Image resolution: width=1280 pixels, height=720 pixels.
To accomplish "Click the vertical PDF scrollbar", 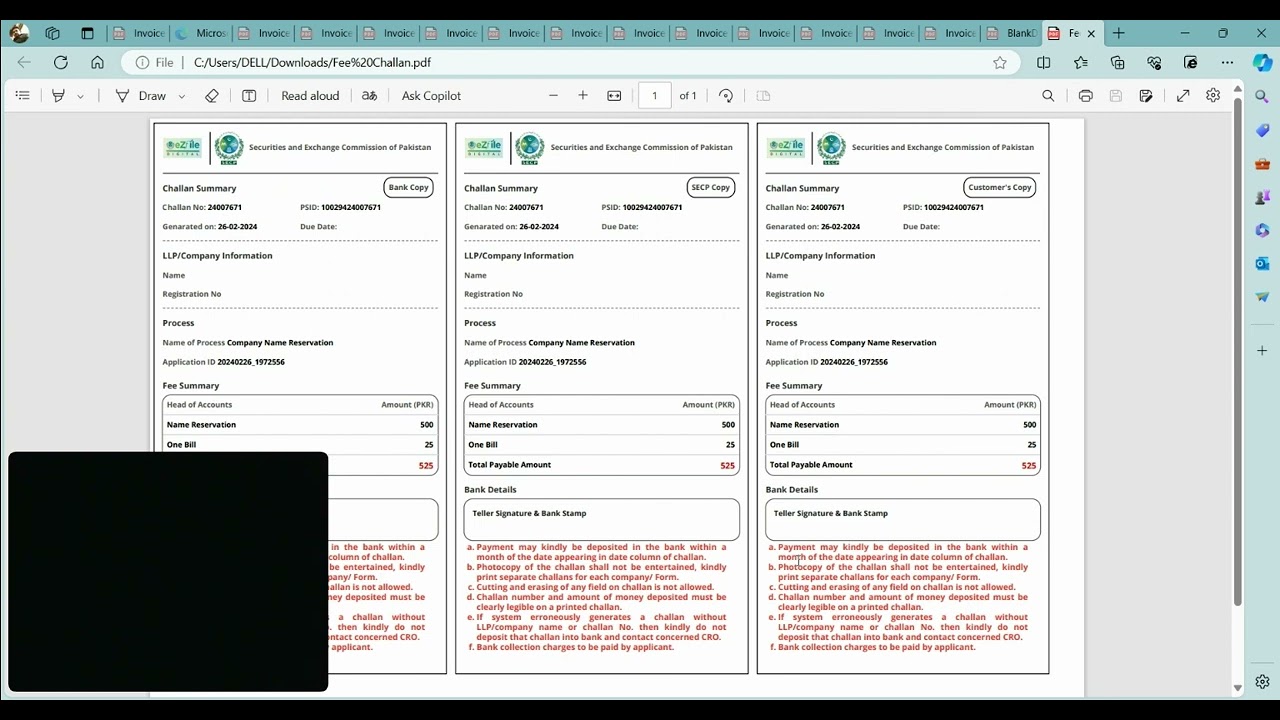I will pyautogui.click(x=1237, y=351).
